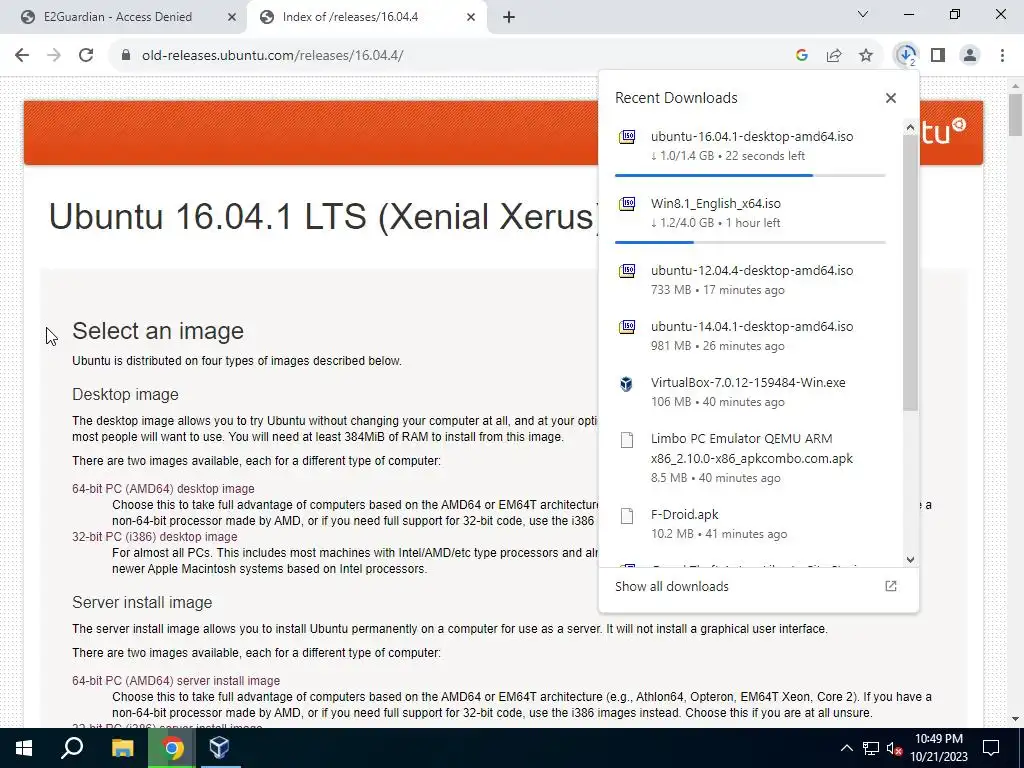The height and width of the screenshot is (768, 1024).
Task: Click F-Droid.apk file icon
Action: [x=627, y=516]
